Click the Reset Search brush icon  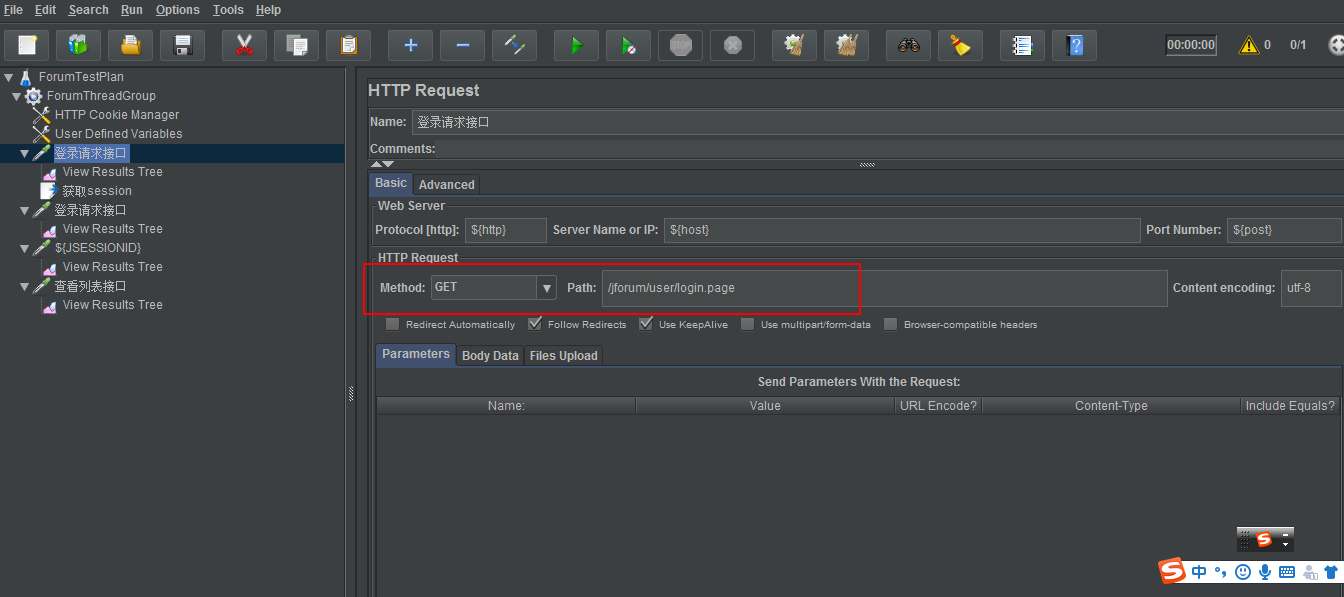click(x=960, y=45)
